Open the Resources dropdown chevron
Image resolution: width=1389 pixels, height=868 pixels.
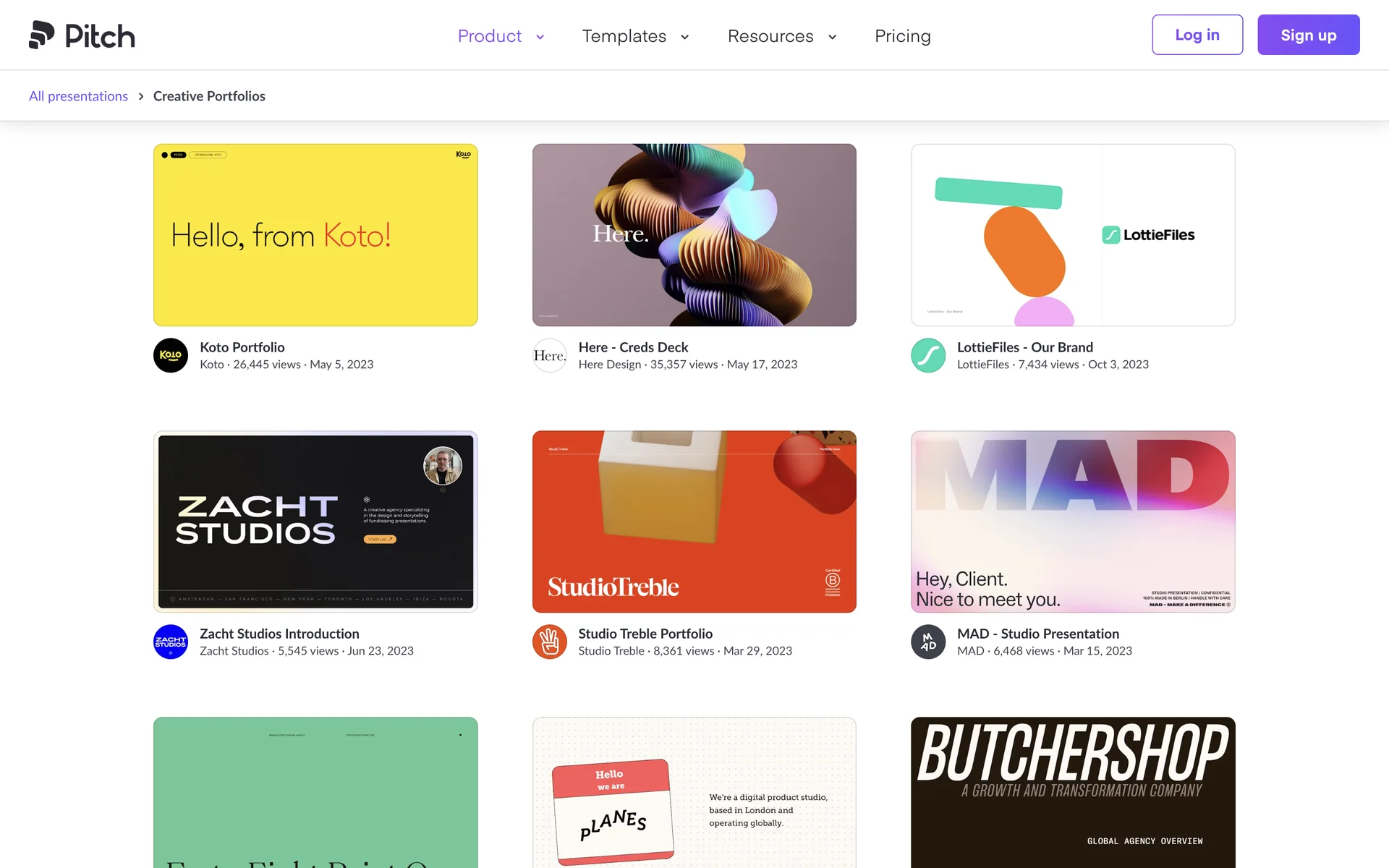(832, 37)
